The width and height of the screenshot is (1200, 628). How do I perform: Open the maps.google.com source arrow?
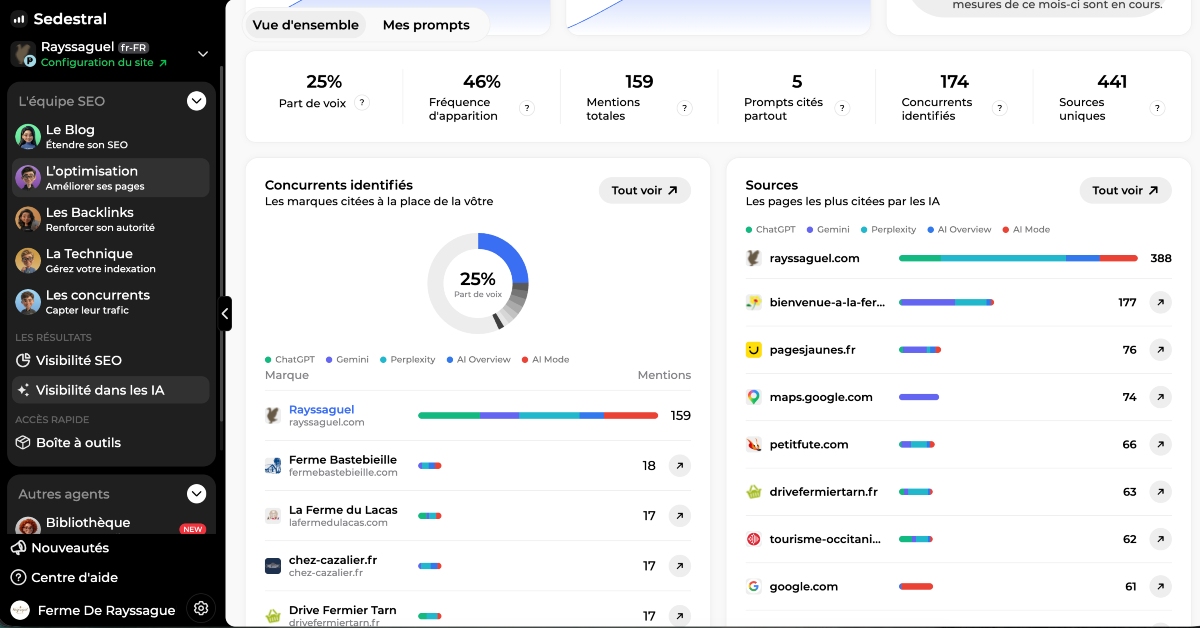pos(1160,397)
